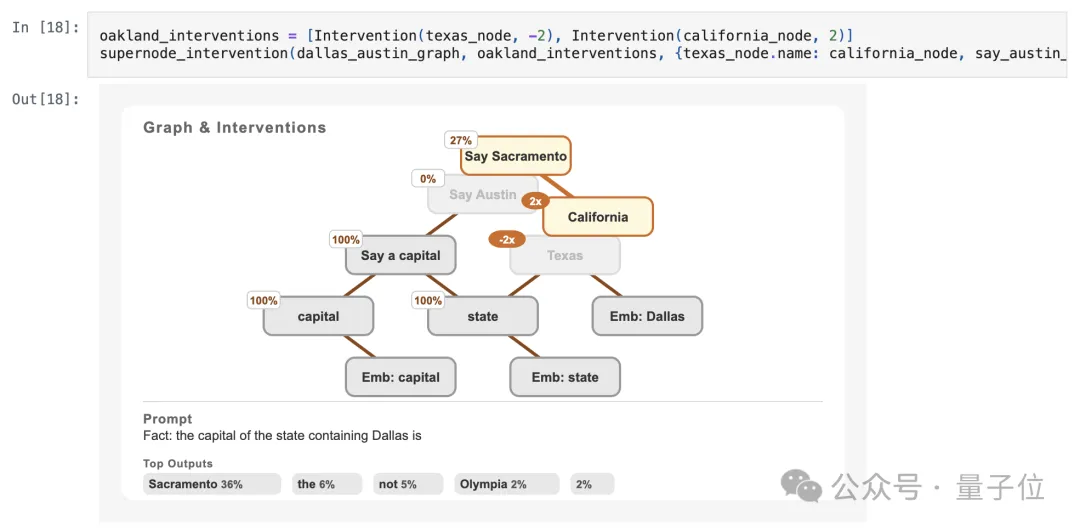Screen dimensions: 1080x531
Task: Click the 0% activation label
Action: point(428,179)
